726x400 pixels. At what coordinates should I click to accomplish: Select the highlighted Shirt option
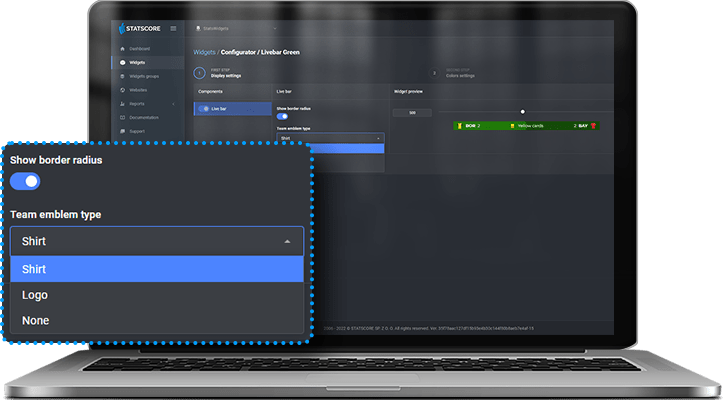[156, 269]
